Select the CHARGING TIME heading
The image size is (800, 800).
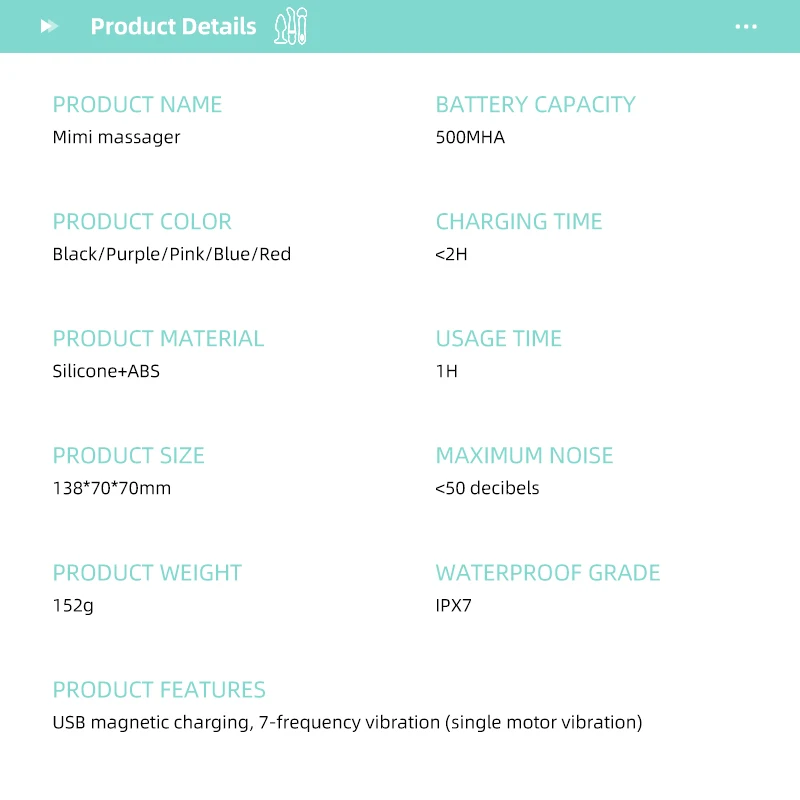[x=519, y=221]
